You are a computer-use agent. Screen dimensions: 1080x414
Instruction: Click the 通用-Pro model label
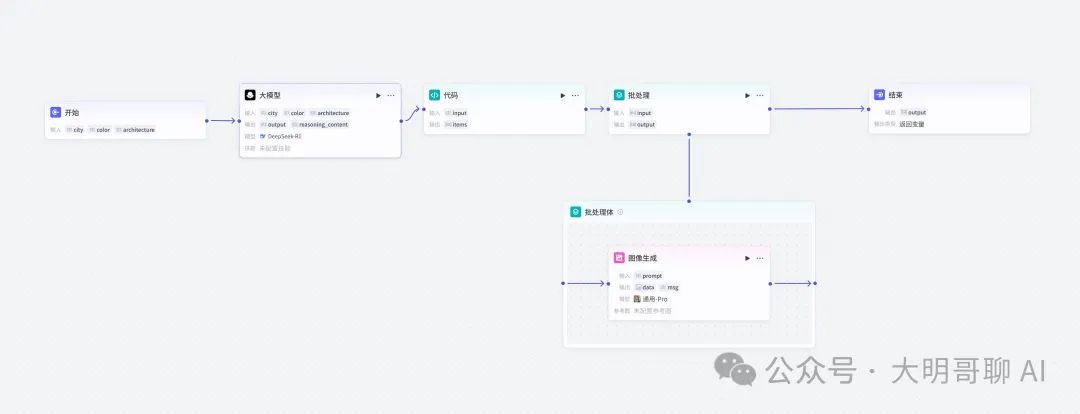pyautogui.click(x=655, y=298)
